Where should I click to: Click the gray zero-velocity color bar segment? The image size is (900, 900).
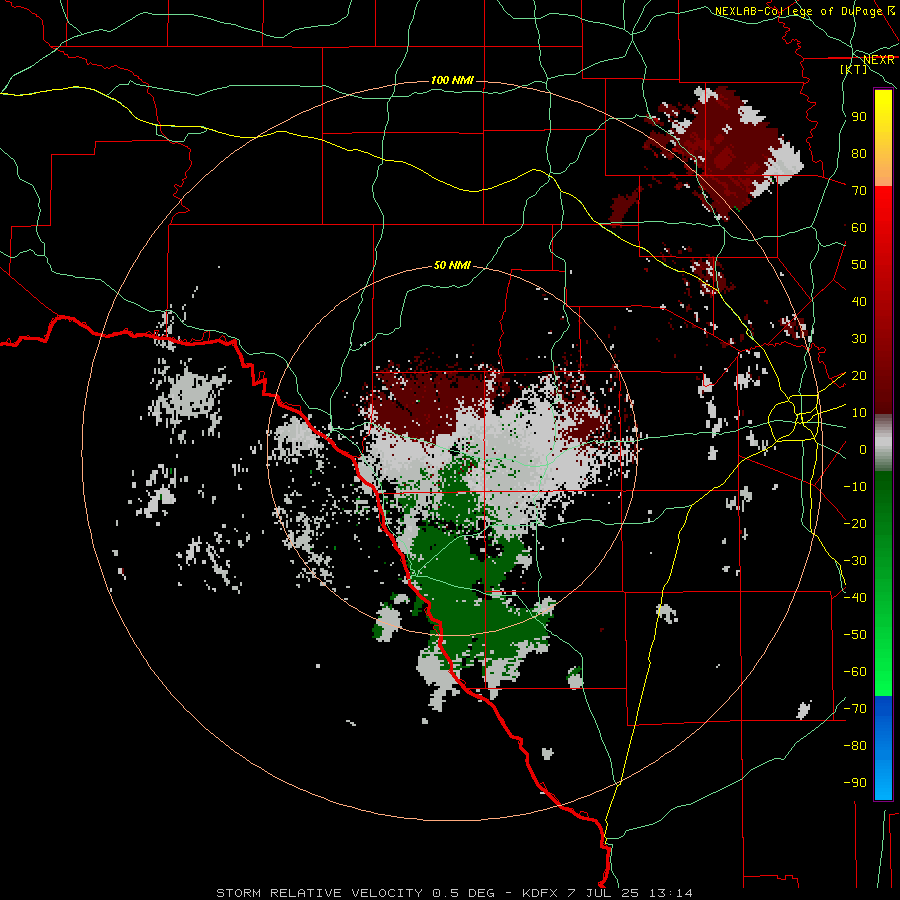point(883,443)
